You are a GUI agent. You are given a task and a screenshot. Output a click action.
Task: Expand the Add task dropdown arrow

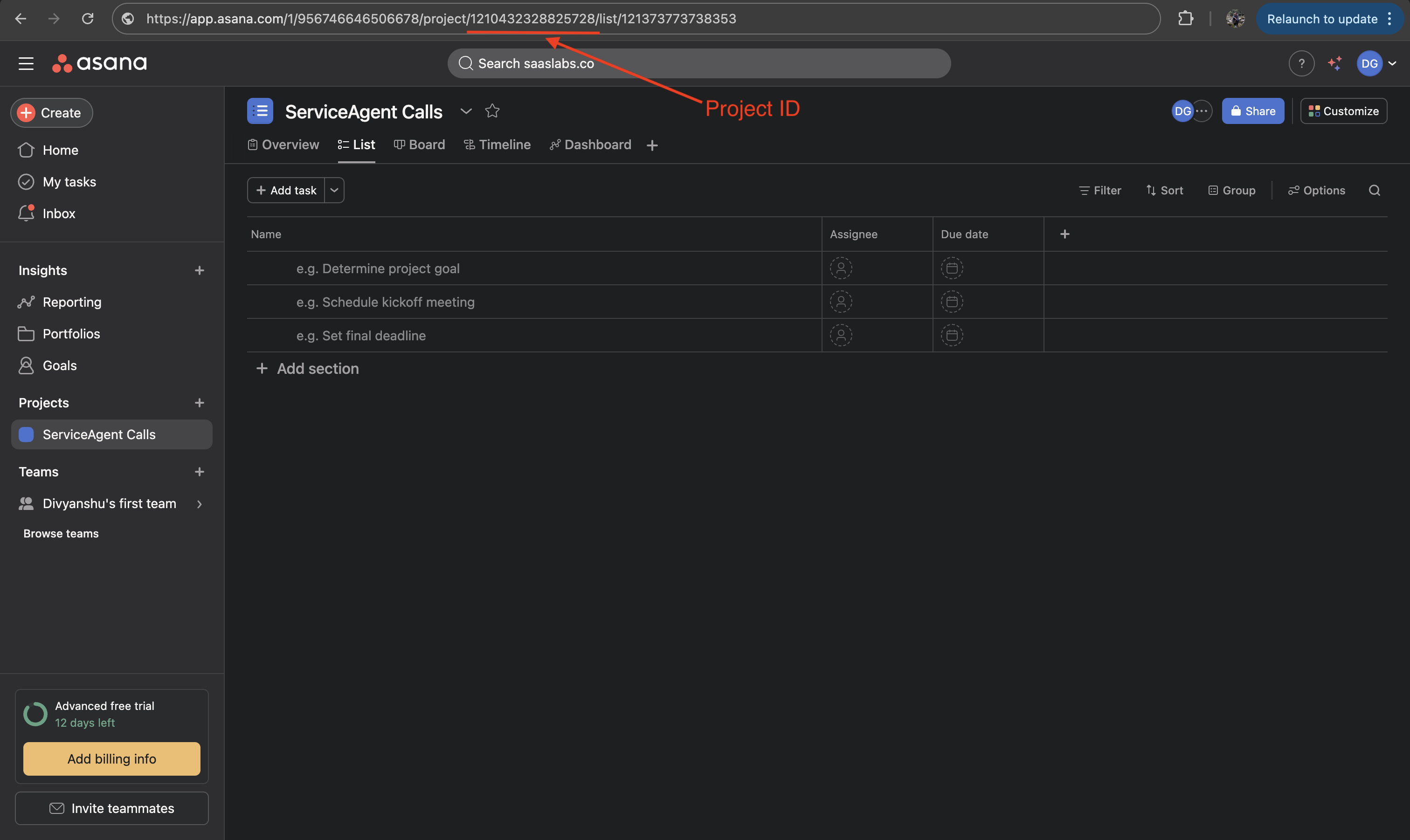pyautogui.click(x=334, y=190)
